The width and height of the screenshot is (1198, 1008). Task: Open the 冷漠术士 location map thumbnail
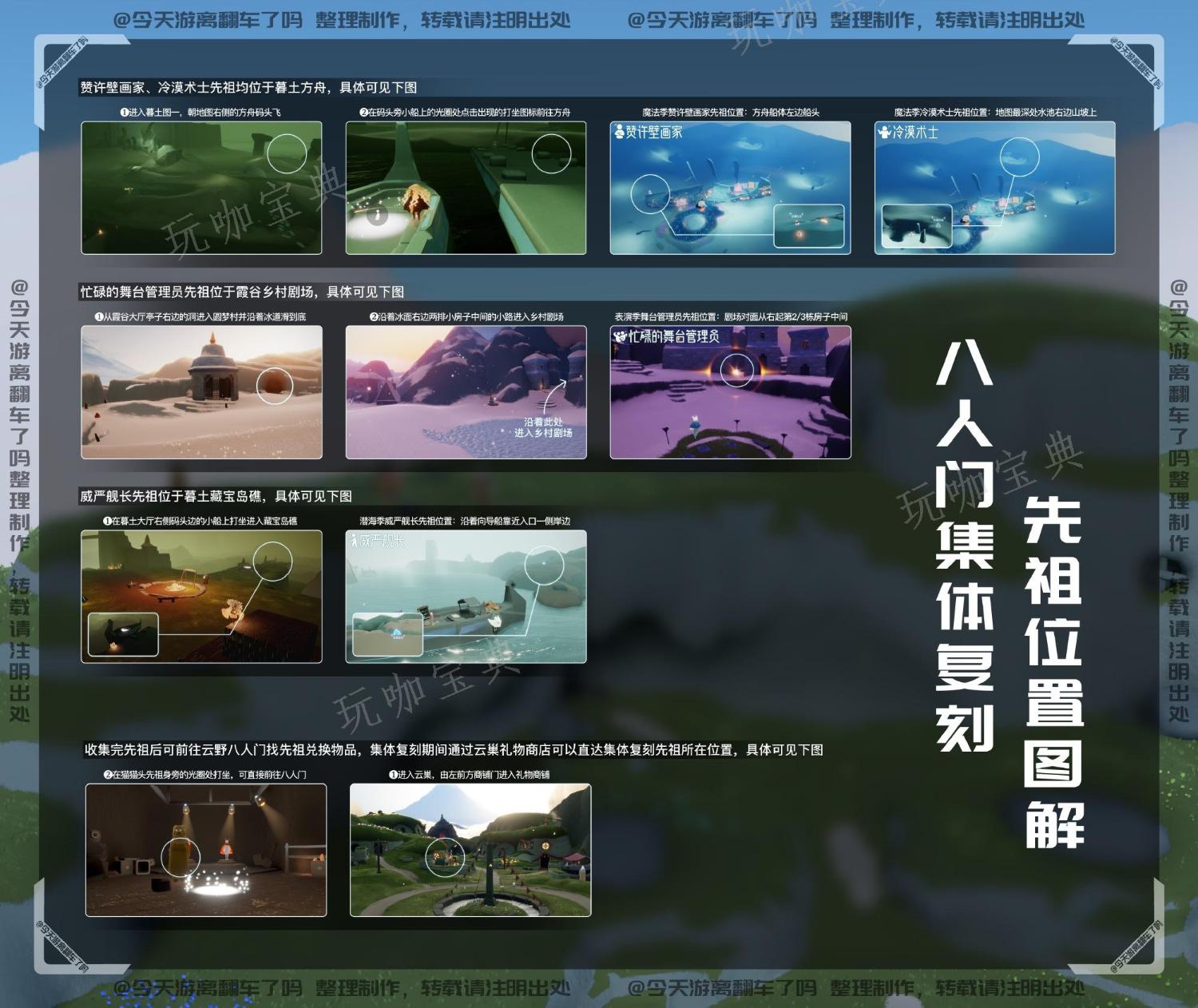click(x=994, y=188)
